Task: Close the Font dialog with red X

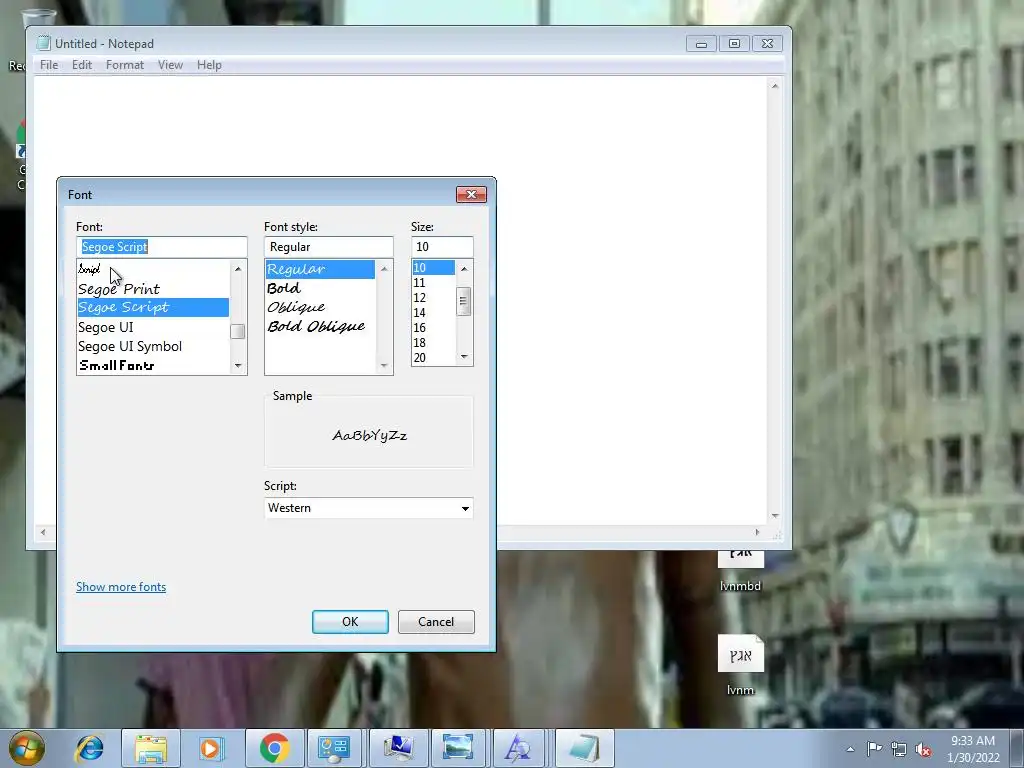Action: coord(471,195)
